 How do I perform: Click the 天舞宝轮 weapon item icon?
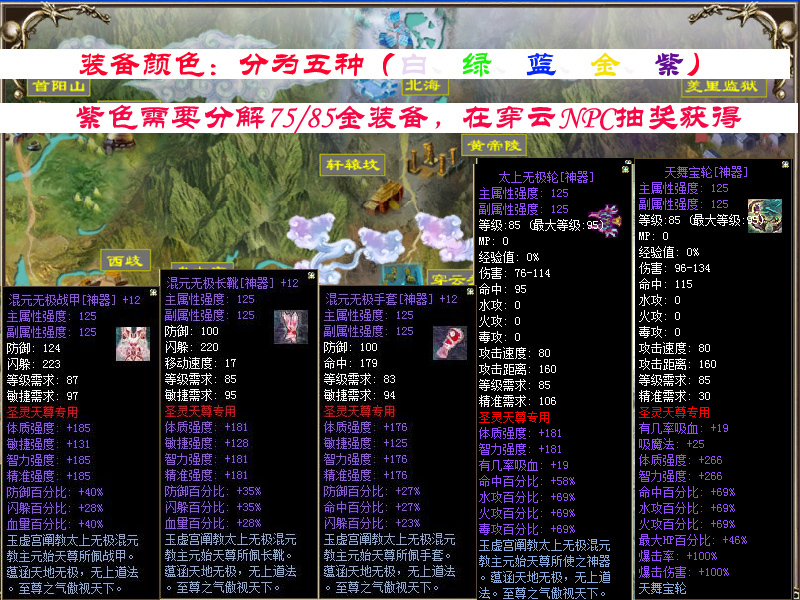pyautogui.click(x=765, y=216)
